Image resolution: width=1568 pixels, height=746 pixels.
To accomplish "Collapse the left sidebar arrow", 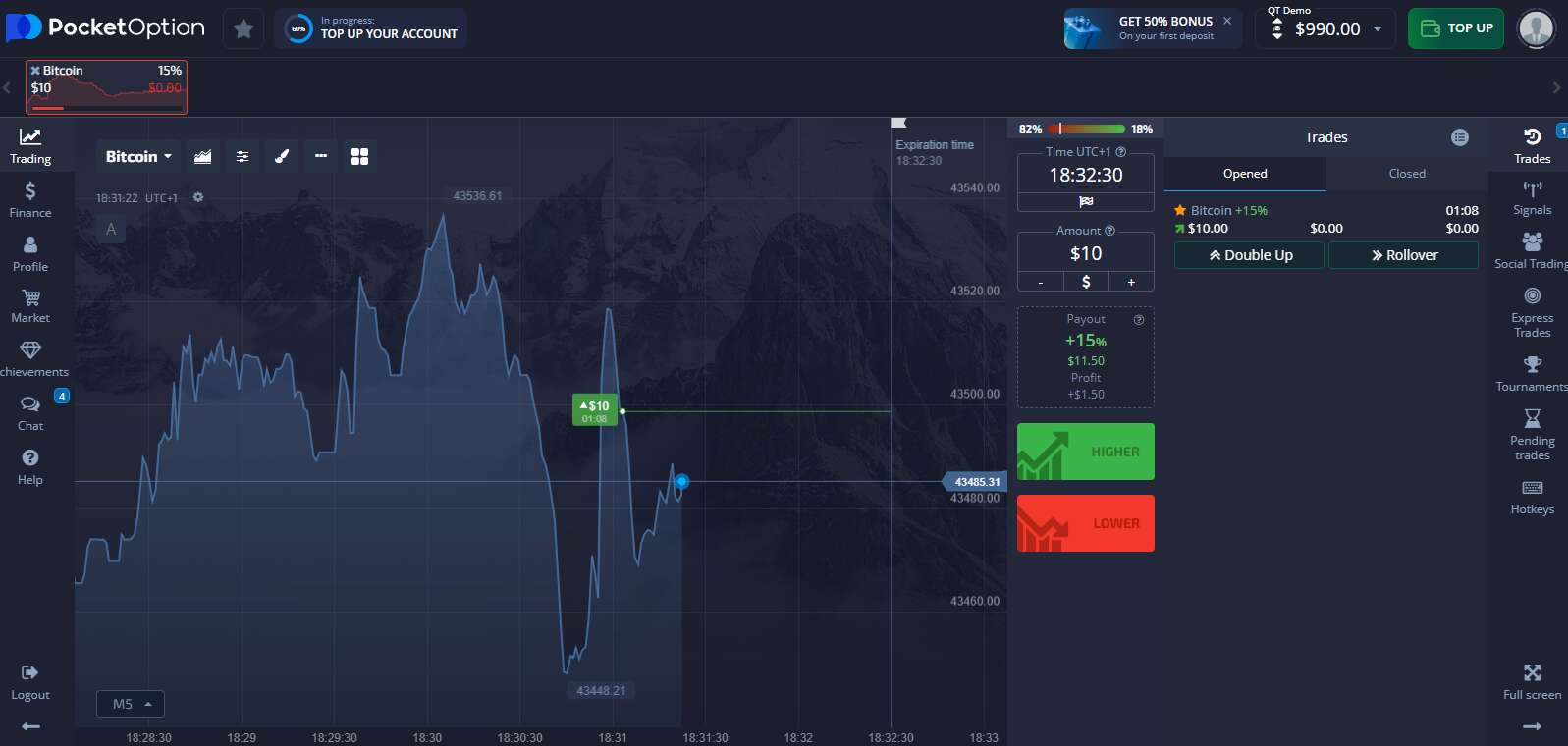I will (30, 726).
